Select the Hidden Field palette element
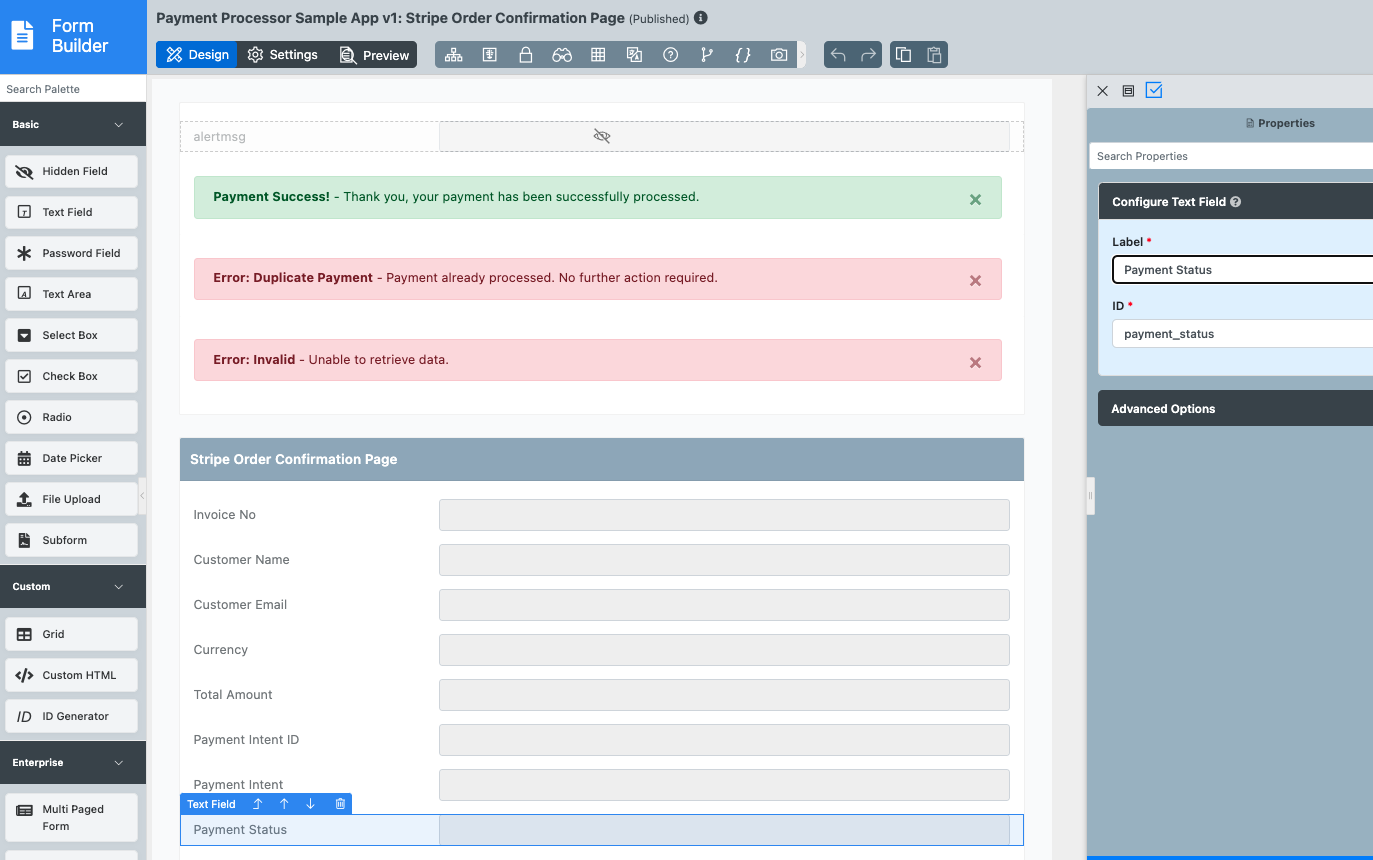 coord(72,171)
